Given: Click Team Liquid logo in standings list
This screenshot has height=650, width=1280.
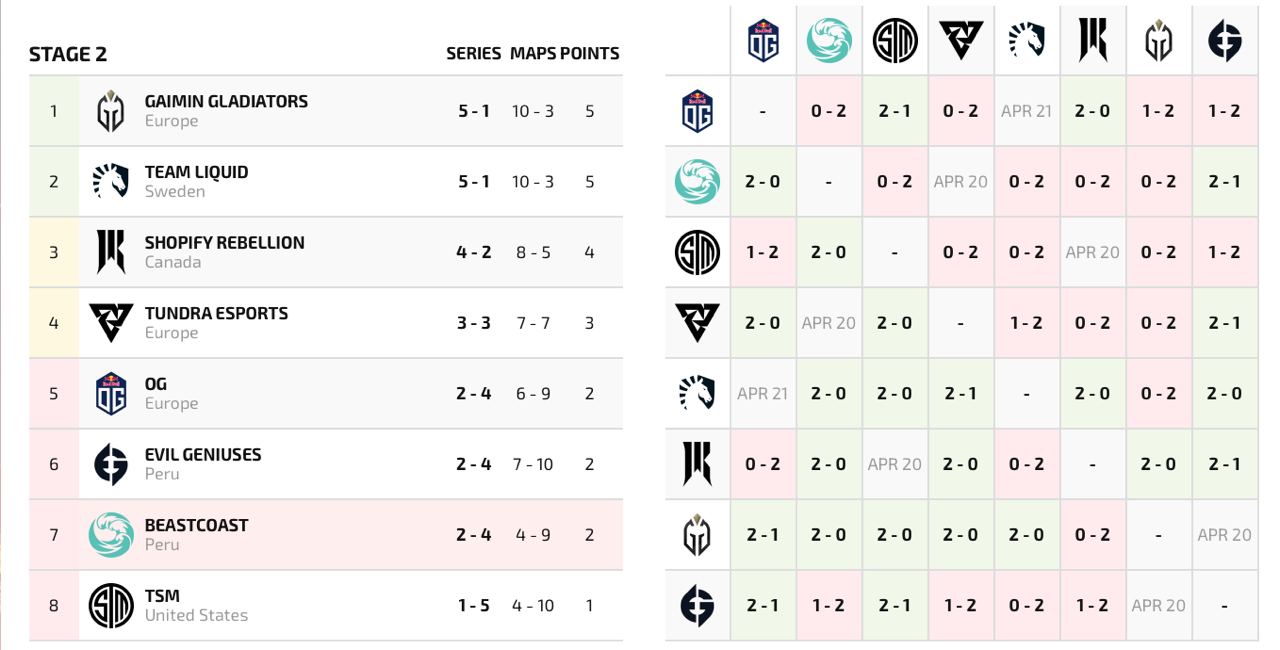Looking at the screenshot, I should coord(110,181).
